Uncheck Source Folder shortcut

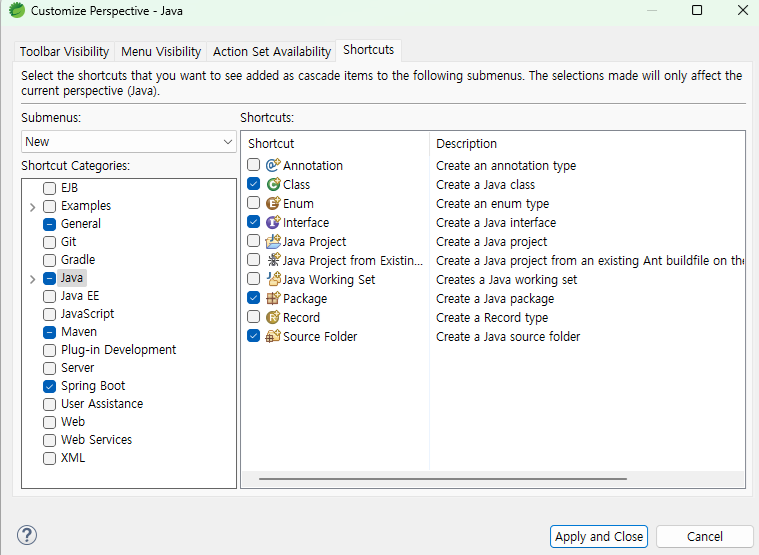(x=254, y=335)
